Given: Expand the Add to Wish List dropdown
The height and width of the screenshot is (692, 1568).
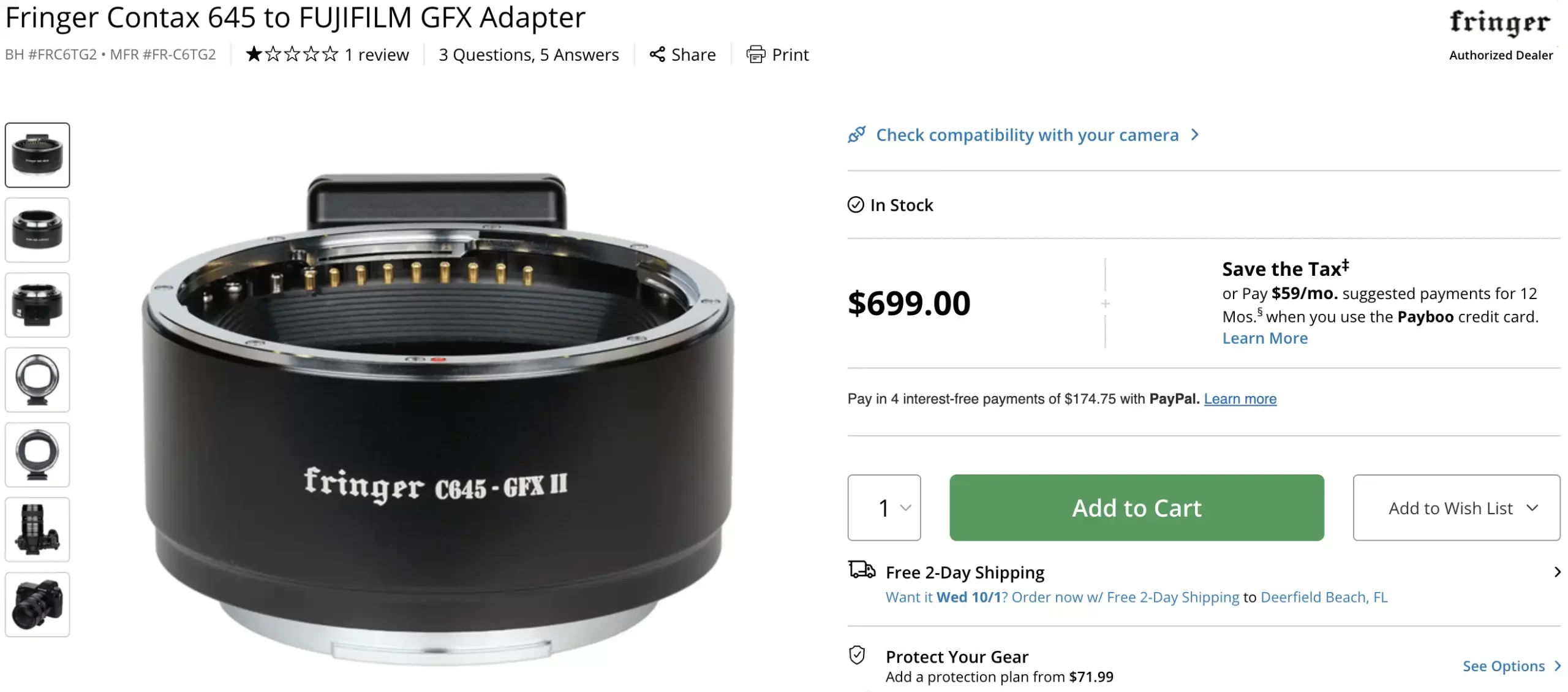Looking at the screenshot, I should coord(1457,508).
